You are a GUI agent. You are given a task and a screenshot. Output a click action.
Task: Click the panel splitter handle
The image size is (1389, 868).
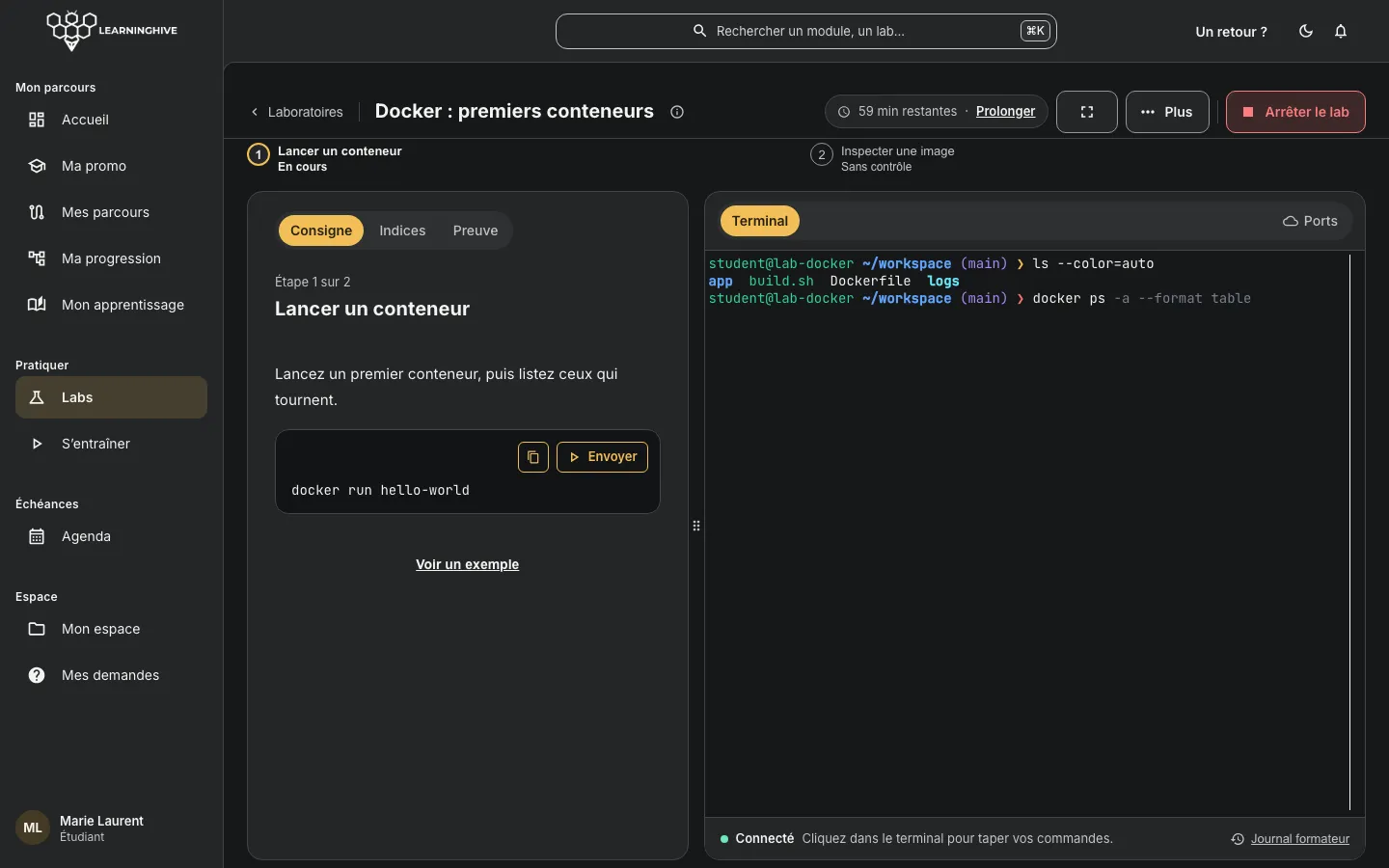696,526
